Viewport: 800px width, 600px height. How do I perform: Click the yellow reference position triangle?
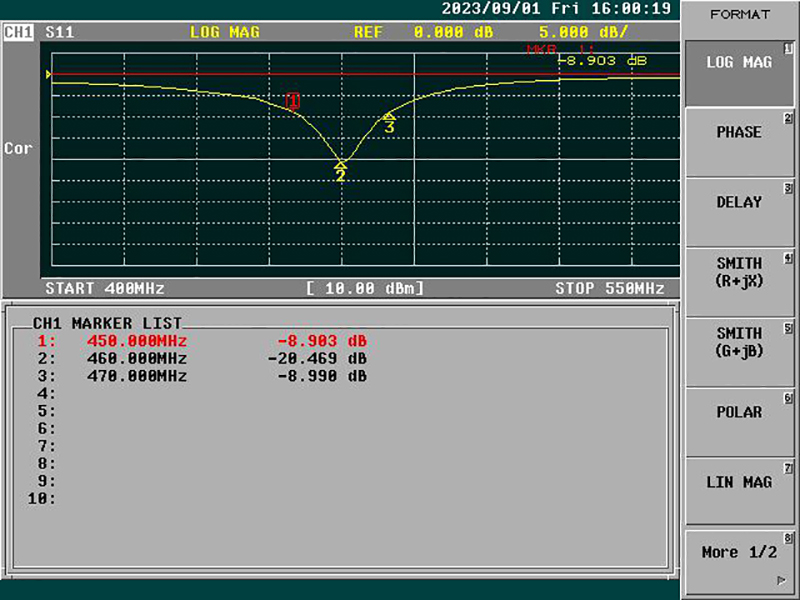click(48, 74)
